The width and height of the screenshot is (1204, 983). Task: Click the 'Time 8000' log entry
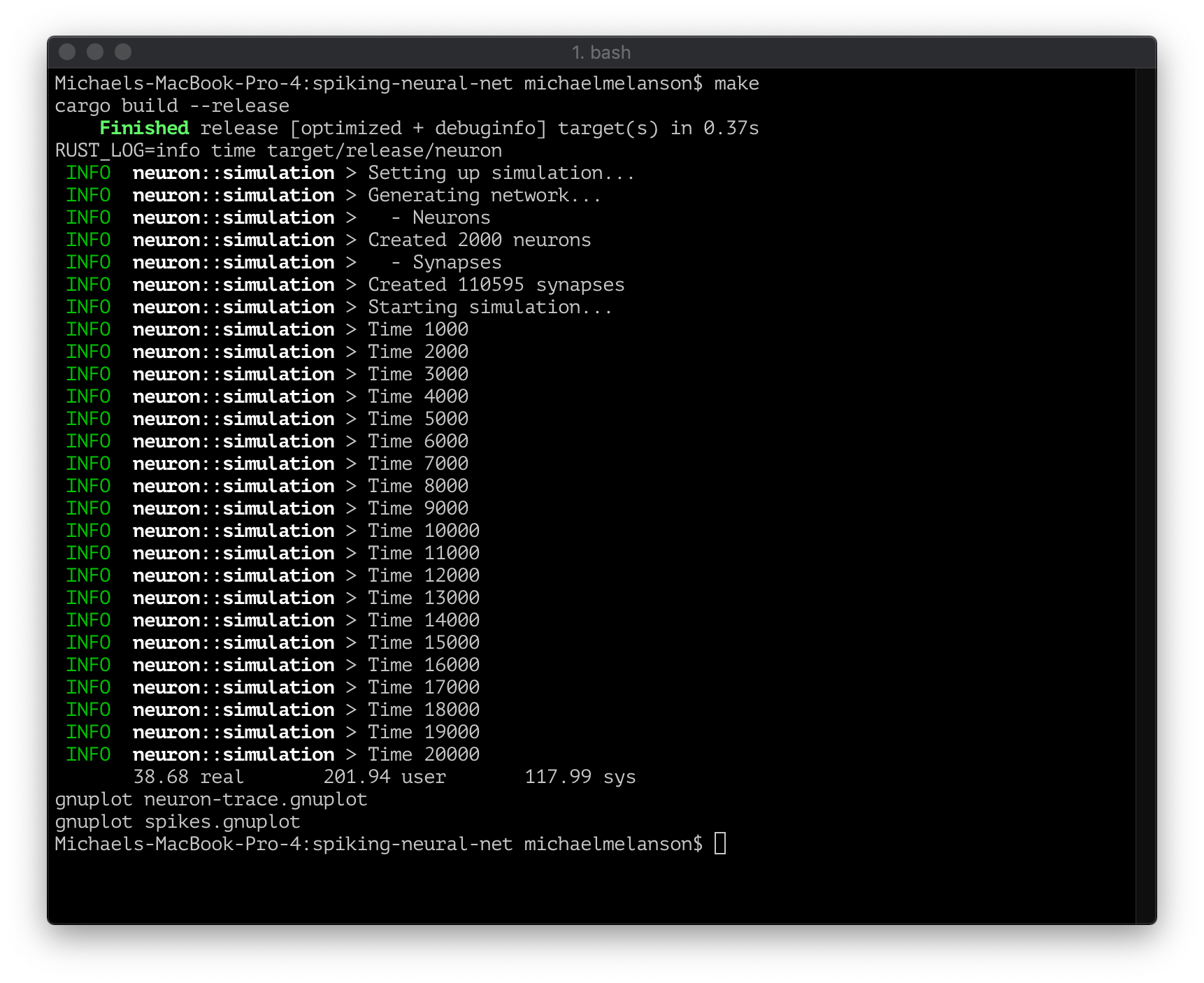(418, 486)
